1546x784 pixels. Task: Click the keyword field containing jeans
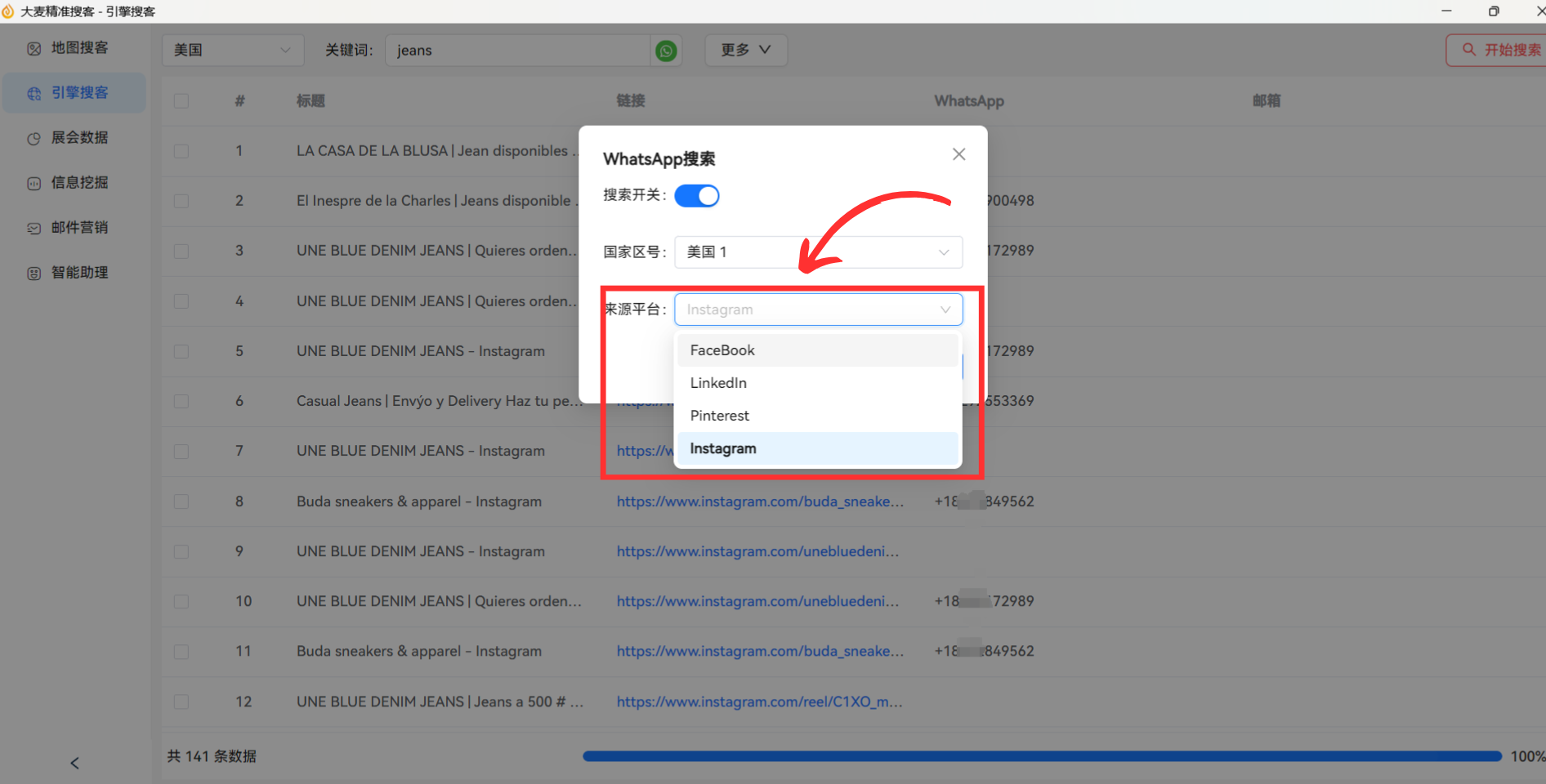coord(518,51)
